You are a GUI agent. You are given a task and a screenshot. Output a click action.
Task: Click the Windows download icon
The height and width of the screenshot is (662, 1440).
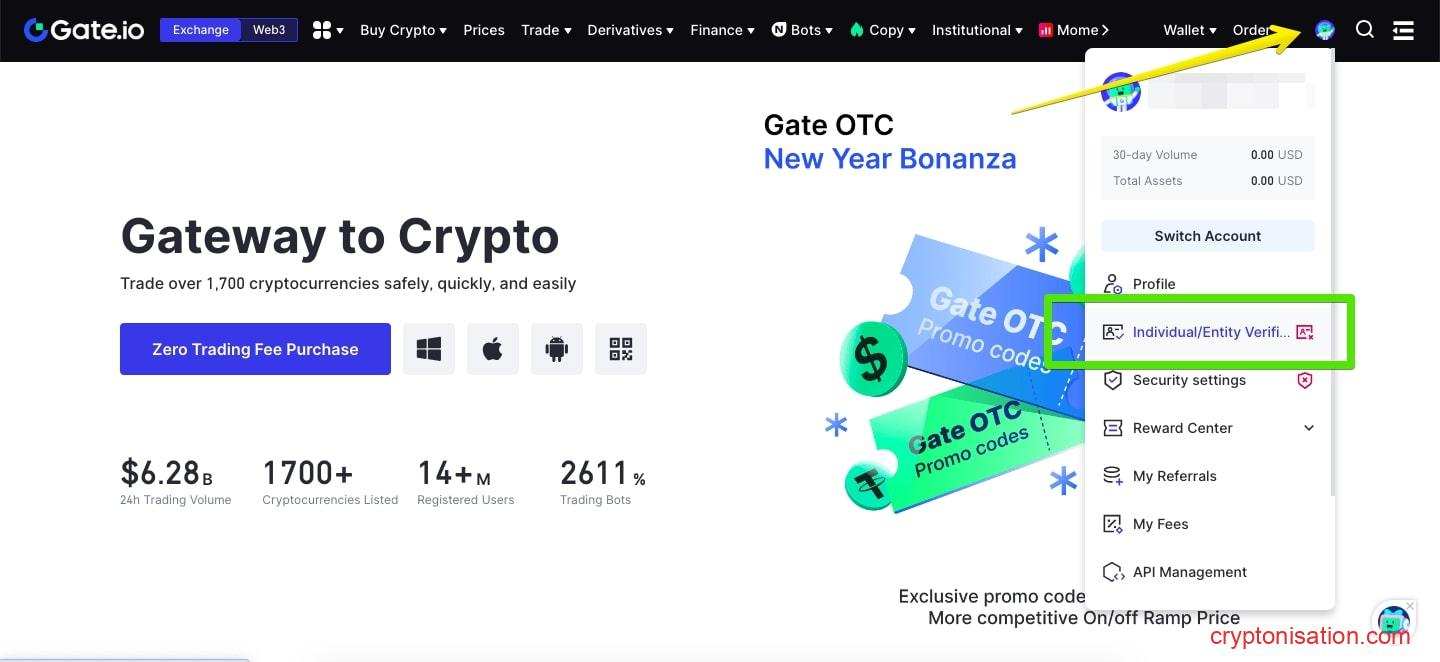click(x=429, y=349)
